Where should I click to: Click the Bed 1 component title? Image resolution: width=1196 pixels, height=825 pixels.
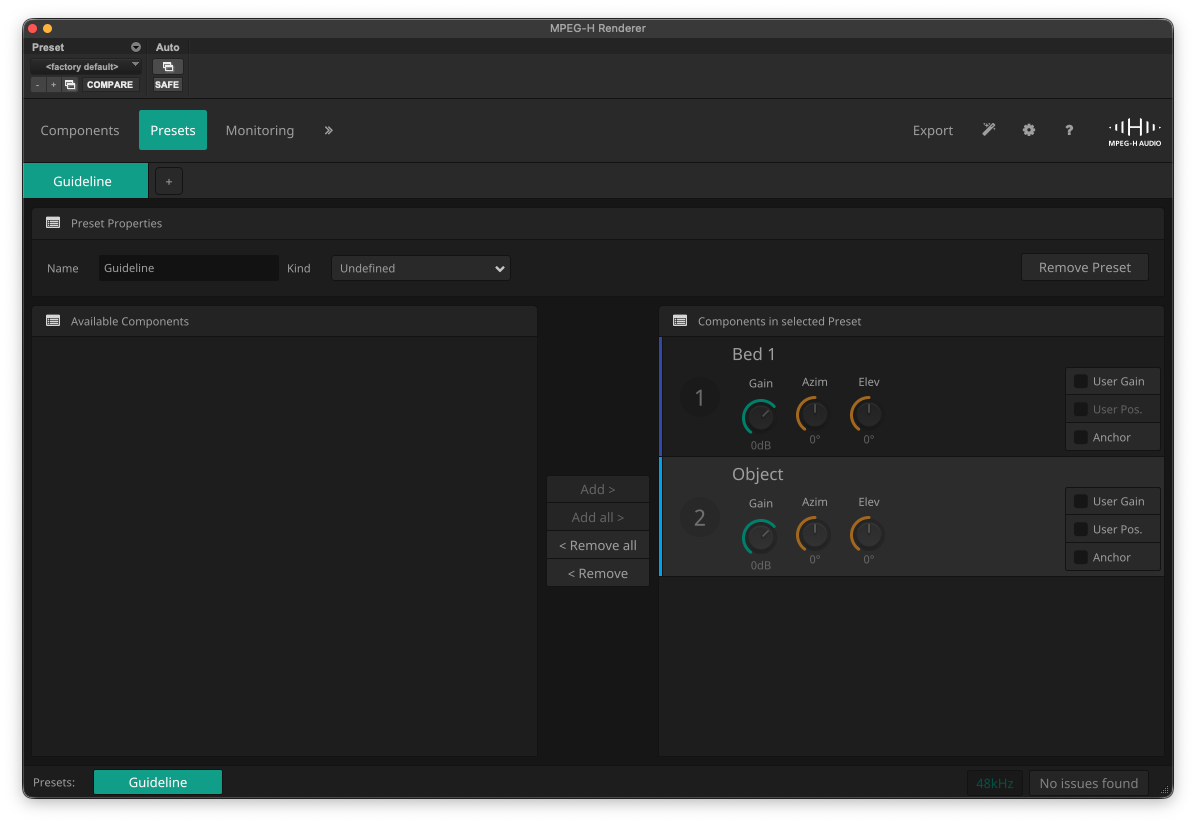pos(753,354)
